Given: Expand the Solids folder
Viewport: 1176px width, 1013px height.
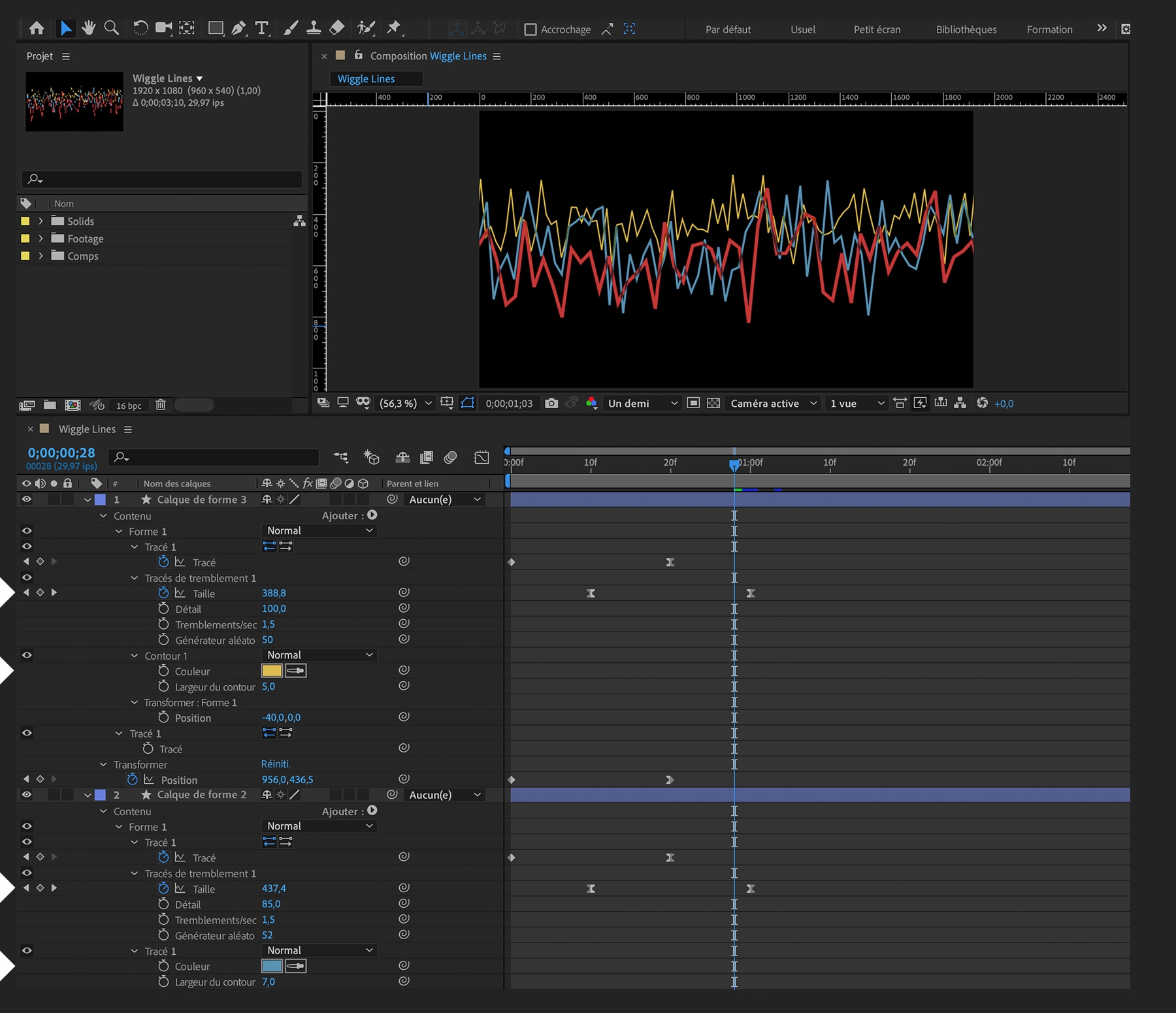Looking at the screenshot, I should tap(41, 221).
